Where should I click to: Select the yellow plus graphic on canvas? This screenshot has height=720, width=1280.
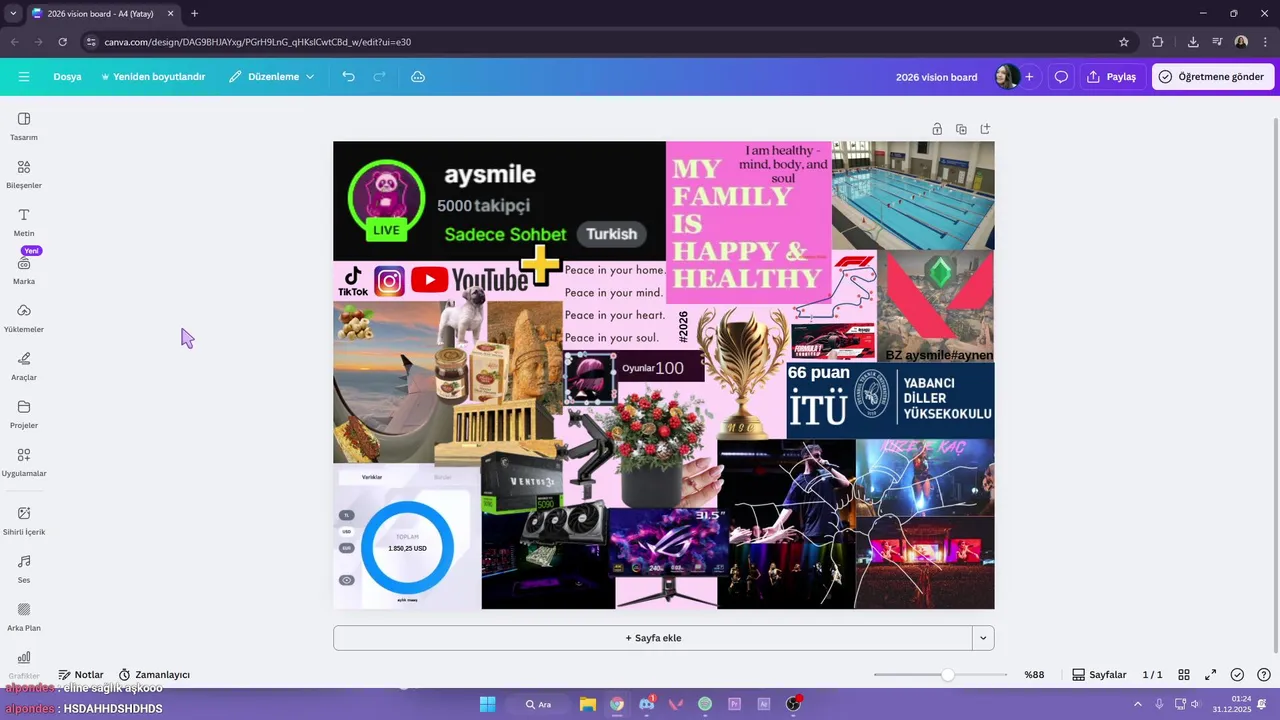pos(540,264)
